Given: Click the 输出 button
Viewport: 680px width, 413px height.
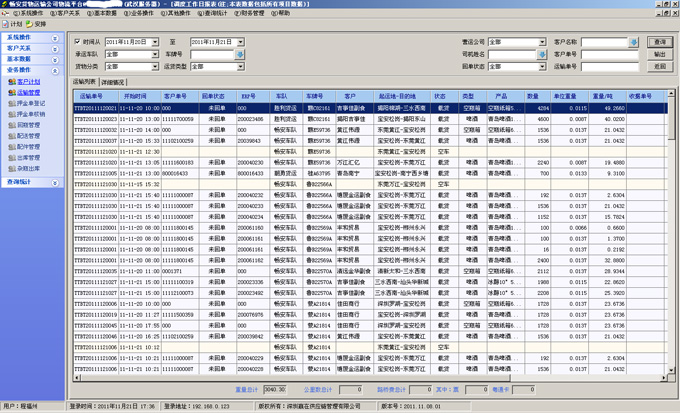Looking at the screenshot, I should (660, 54).
